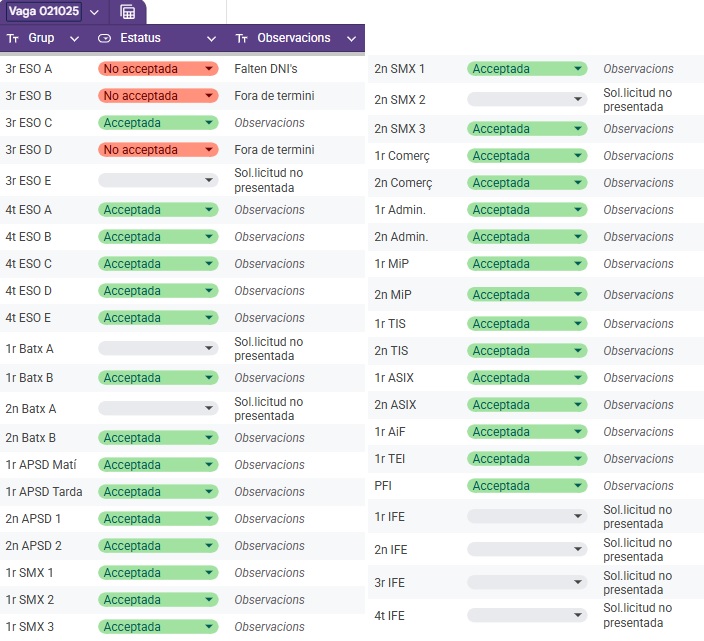Open status dropdown for 3r ESO A

click(157, 69)
